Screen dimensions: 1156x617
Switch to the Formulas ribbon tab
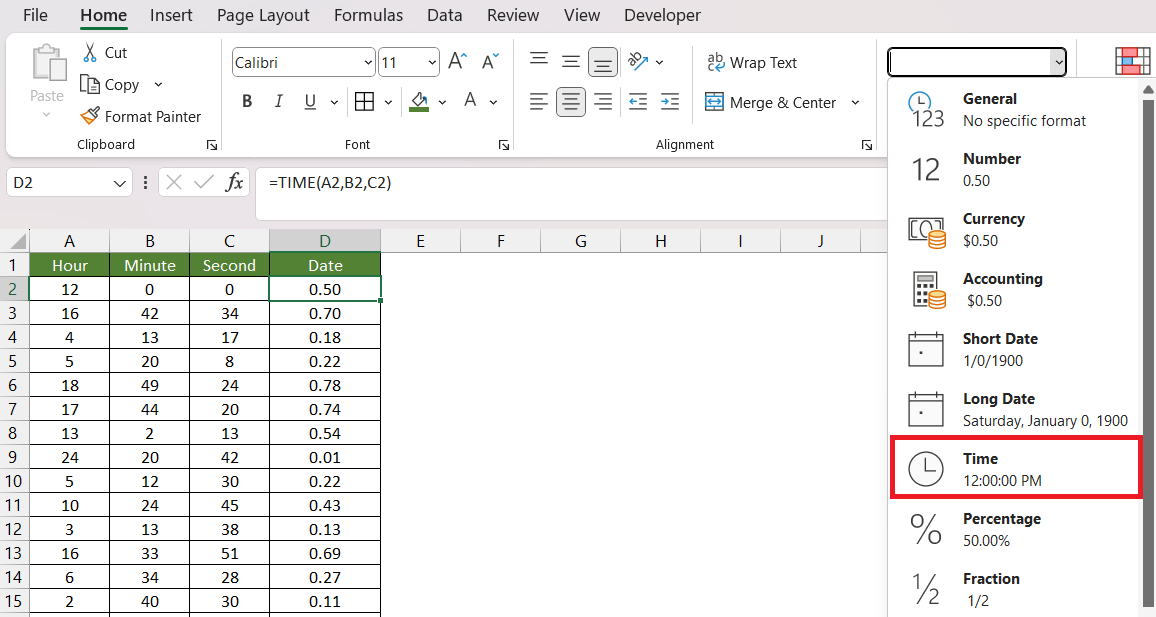point(368,15)
